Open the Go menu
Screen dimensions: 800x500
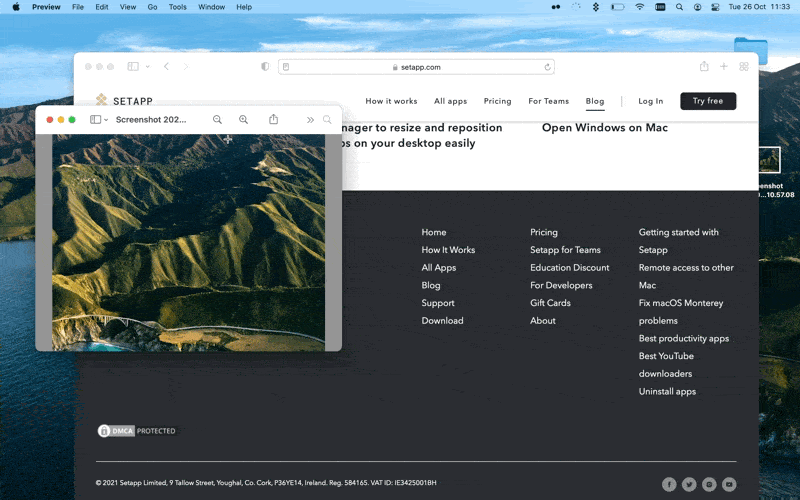[x=152, y=7]
